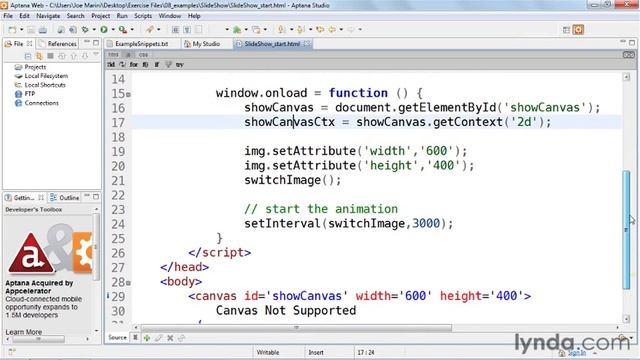Click the X delete icon beside Source tab
Image resolution: width=640 pixels, height=360 pixels.
[x=170, y=338]
